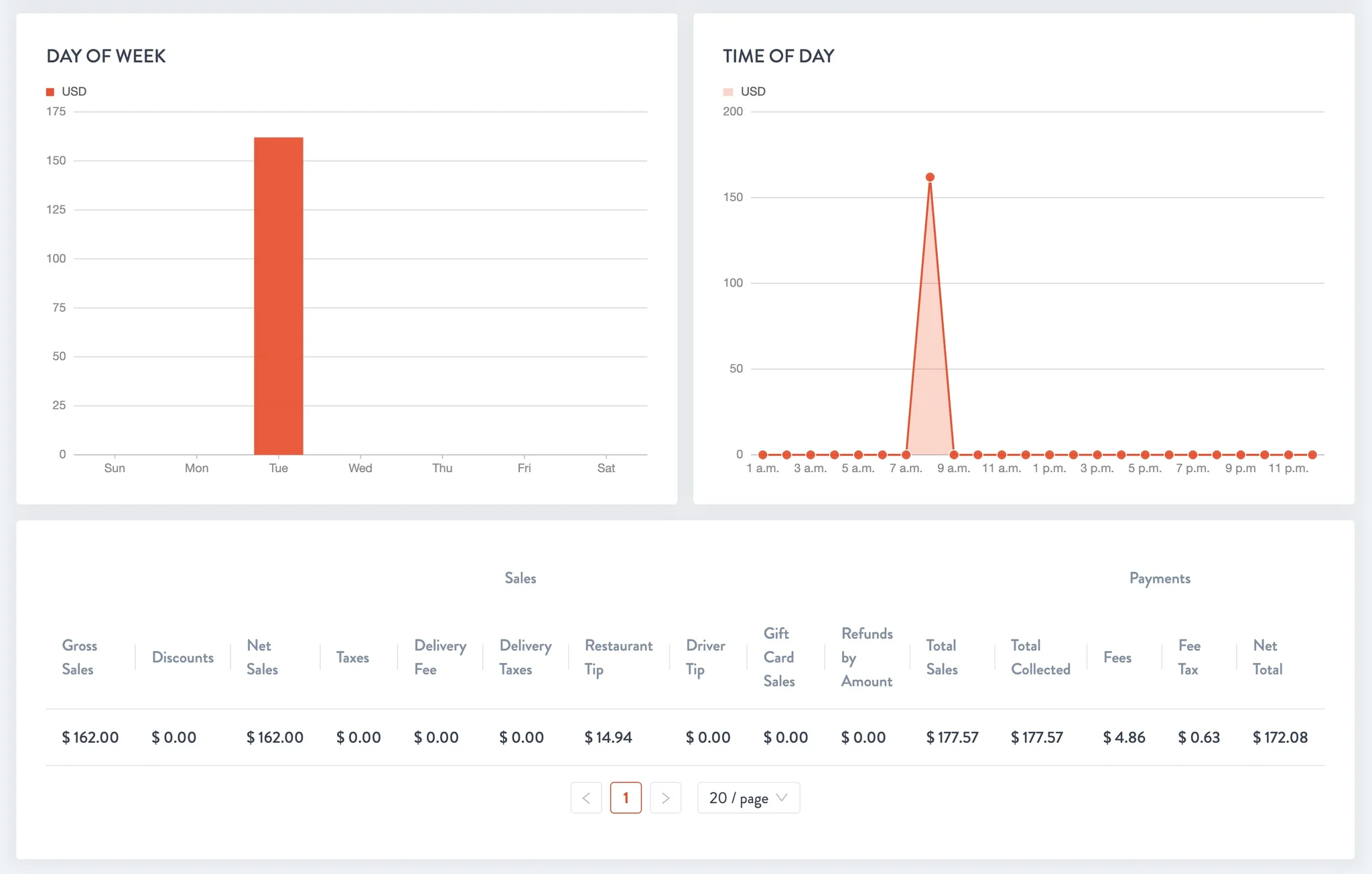Click the Sales group heading
1372x874 pixels.
[521, 578]
